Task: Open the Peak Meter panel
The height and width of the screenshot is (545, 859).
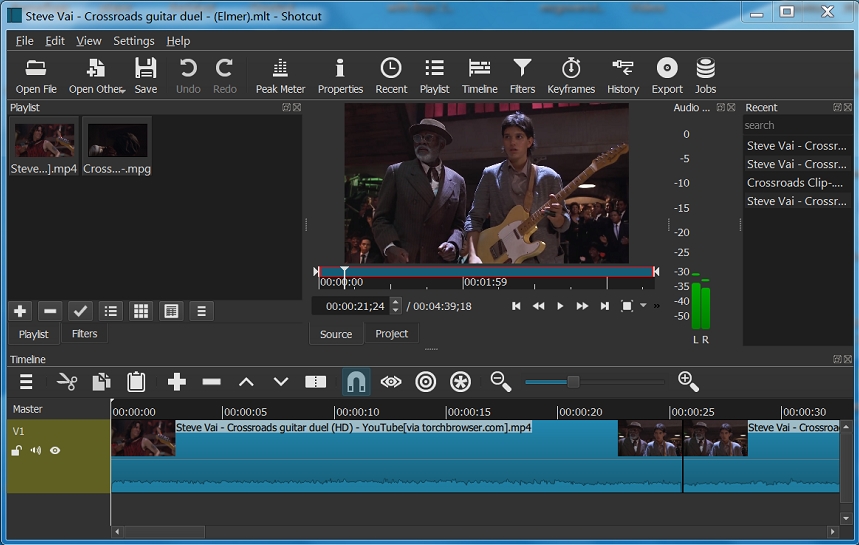Action: coord(280,76)
